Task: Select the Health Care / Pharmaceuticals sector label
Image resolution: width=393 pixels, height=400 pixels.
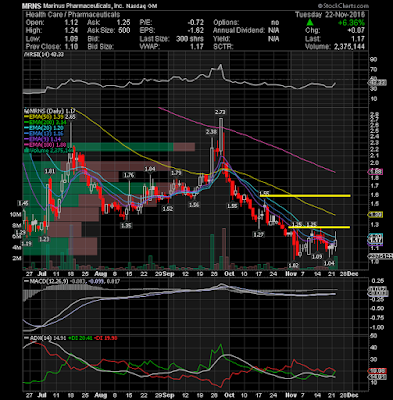Action: [x=72, y=15]
